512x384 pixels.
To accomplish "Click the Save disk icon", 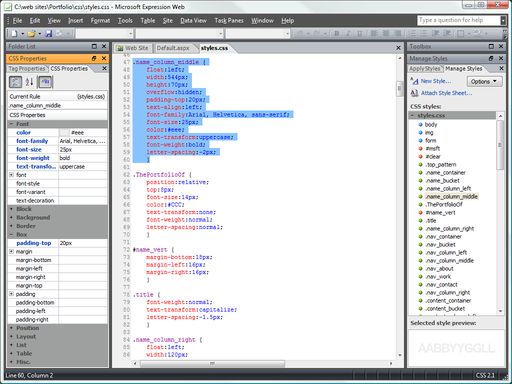I will (x=49, y=33).
